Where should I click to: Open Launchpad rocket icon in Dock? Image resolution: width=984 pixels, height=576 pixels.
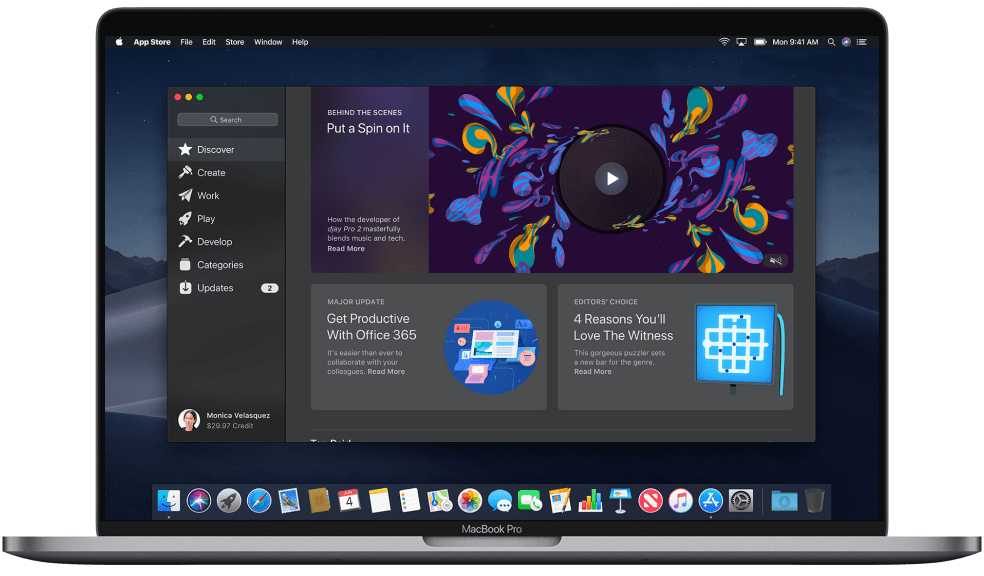click(x=229, y=501)
